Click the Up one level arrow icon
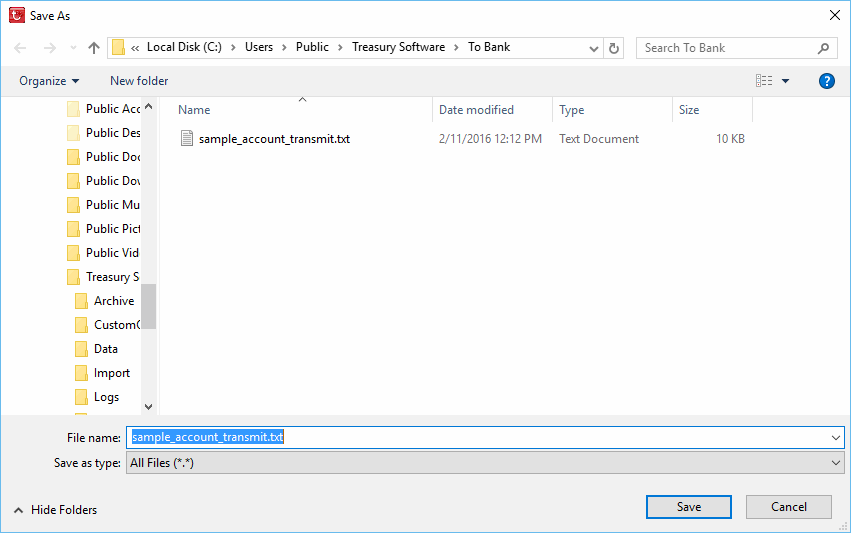Screen dimensions: 851x533 (x=94, y=48)
